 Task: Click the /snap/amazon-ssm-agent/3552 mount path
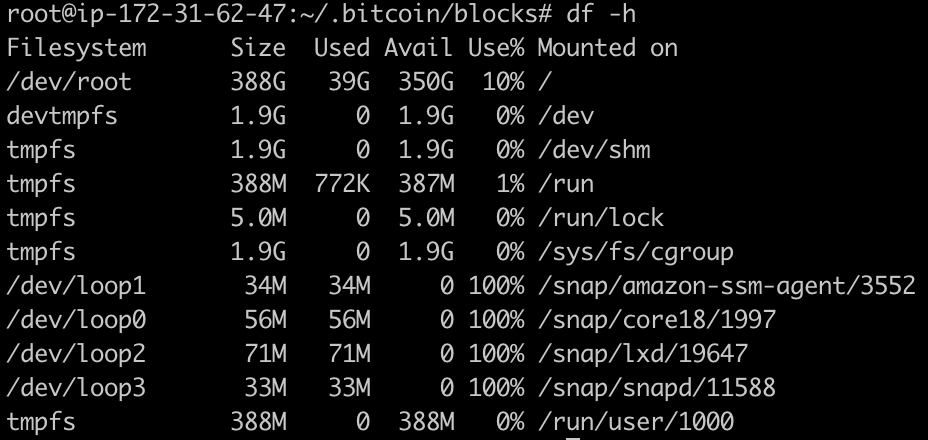(727, 287)
